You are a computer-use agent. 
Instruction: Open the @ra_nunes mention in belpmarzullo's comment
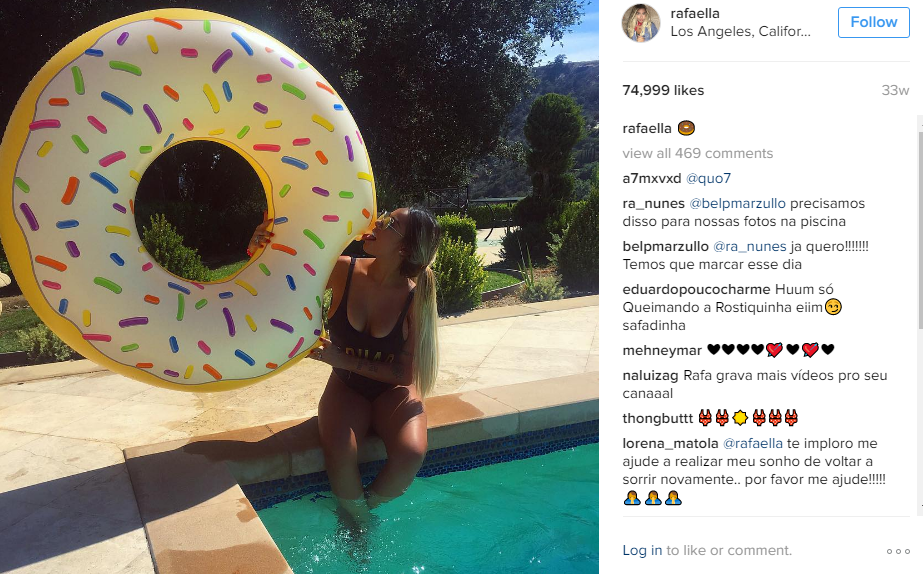point(749,247)
